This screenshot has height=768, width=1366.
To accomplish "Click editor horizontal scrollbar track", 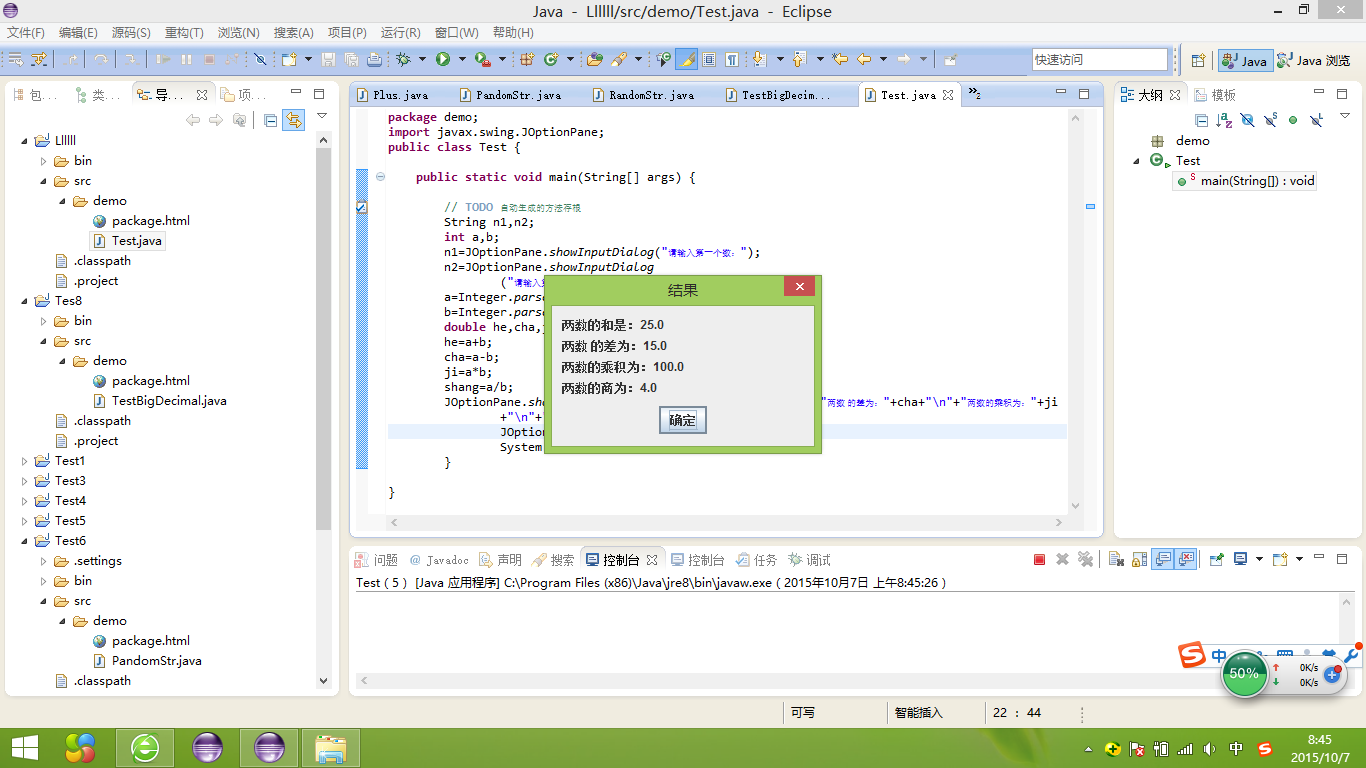I will (726, 522).
